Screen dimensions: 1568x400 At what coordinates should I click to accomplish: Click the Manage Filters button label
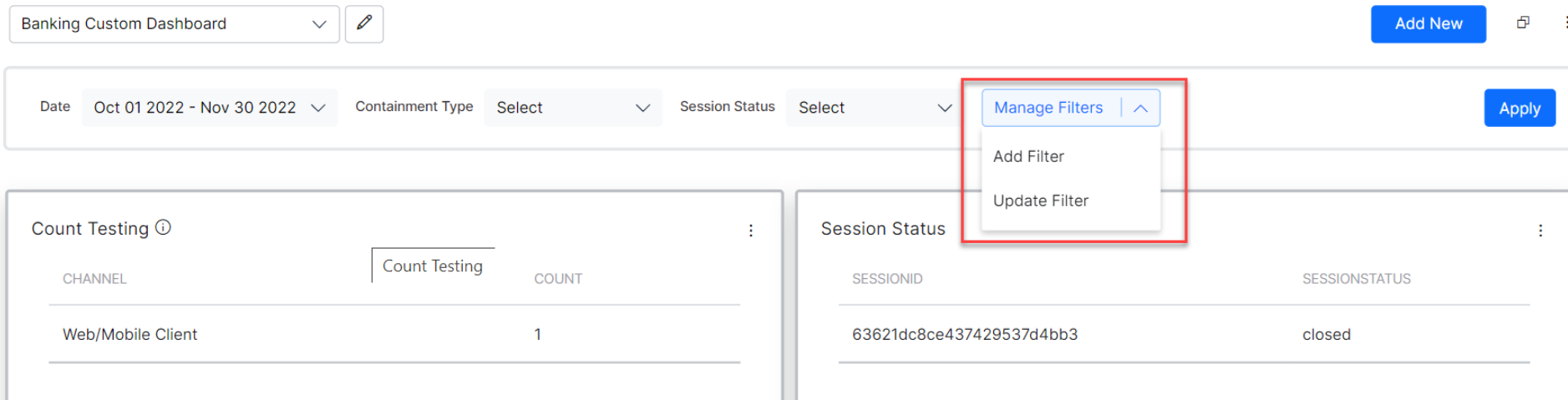(1048, 108)
